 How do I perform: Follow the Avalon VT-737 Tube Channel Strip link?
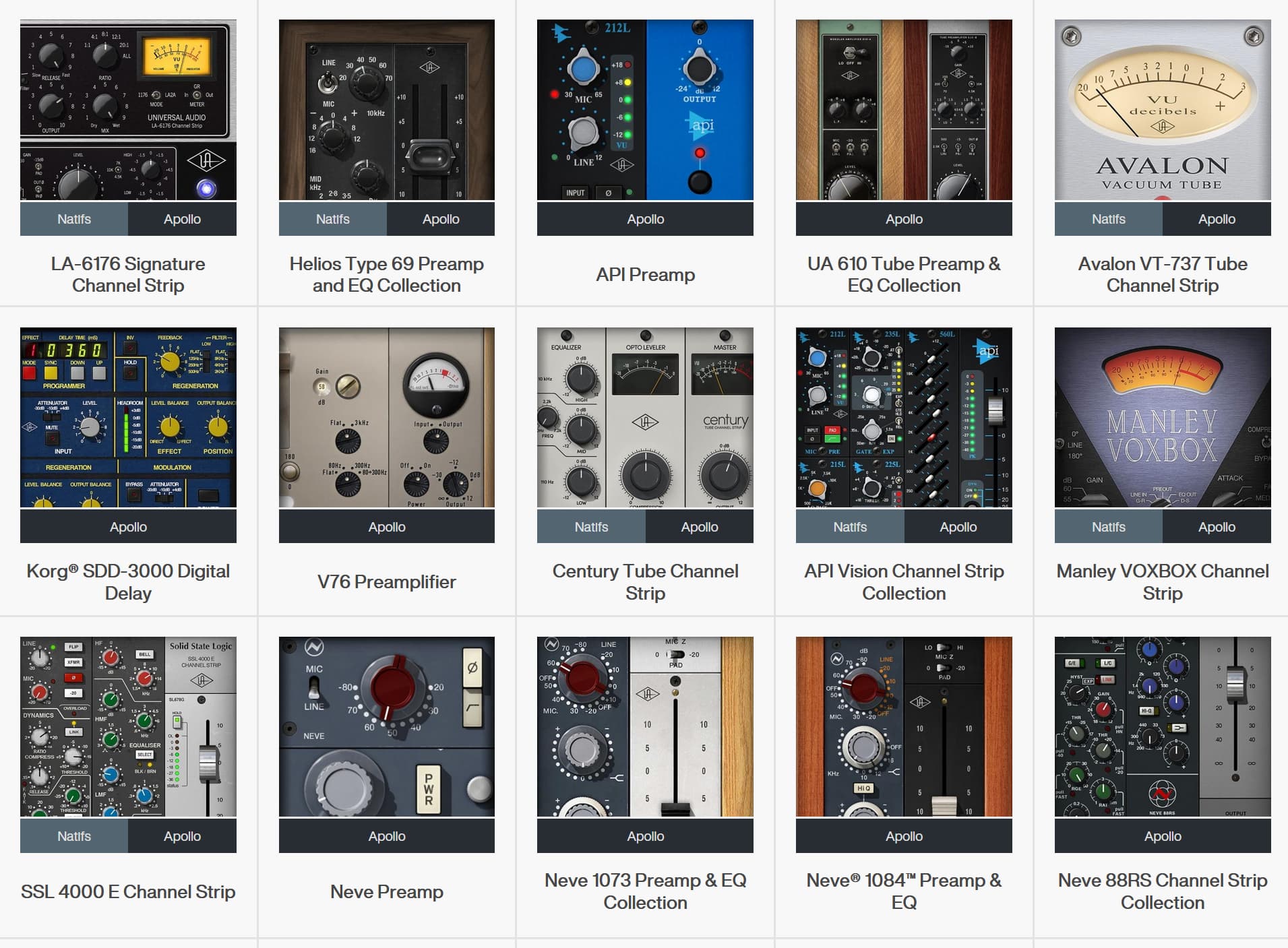click(x=1163, y=274)
